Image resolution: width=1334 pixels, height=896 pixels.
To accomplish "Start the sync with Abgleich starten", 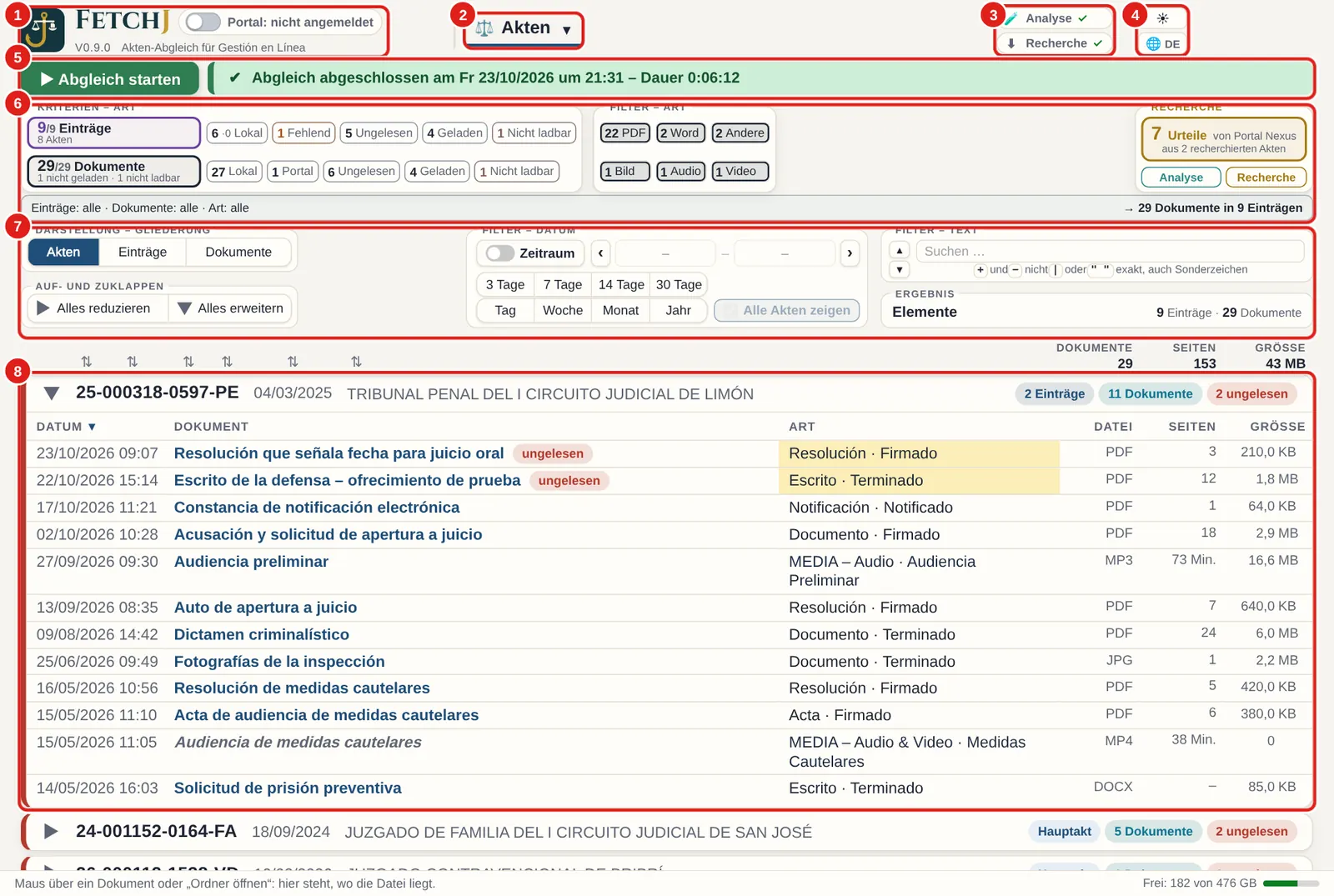I will tap(110, 78).
